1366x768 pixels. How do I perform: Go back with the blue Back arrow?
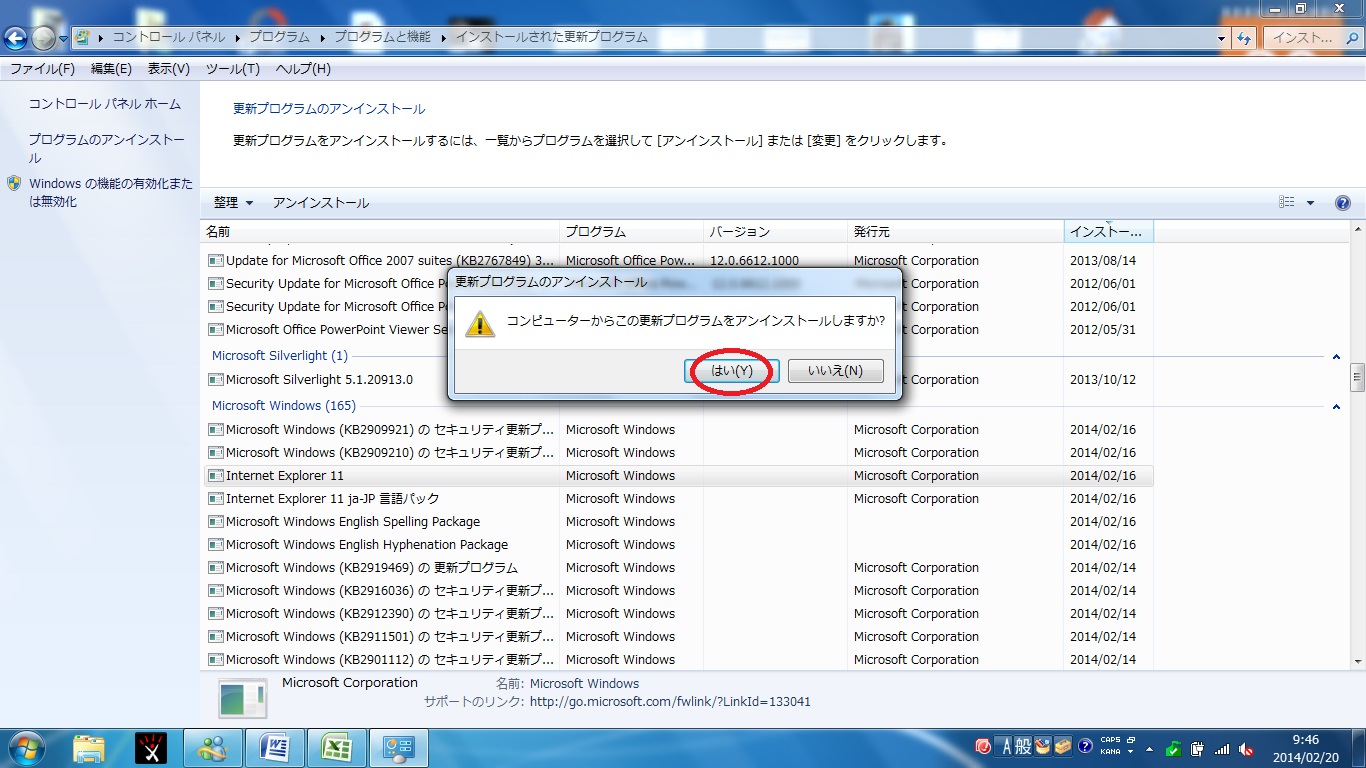point(15,38)
